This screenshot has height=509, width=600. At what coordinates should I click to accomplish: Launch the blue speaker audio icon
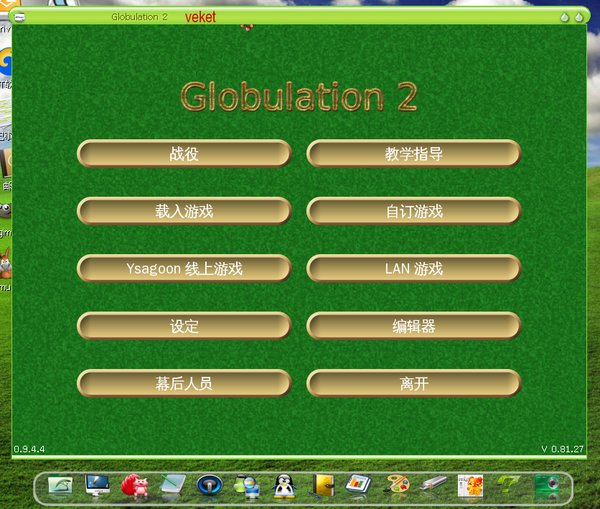pyautogui.click(x=209, y=485)
